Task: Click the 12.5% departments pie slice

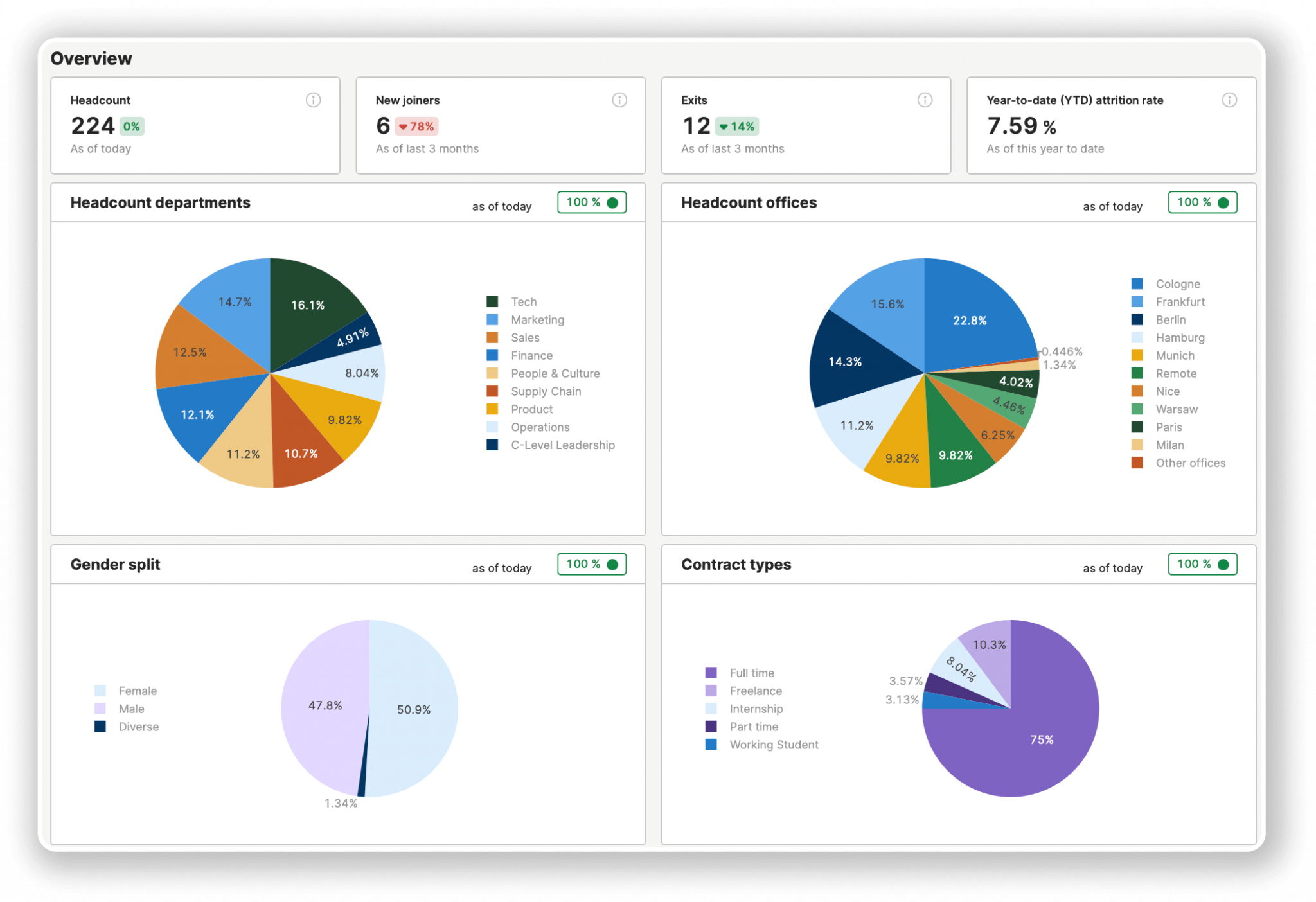Action: point(190,352)
